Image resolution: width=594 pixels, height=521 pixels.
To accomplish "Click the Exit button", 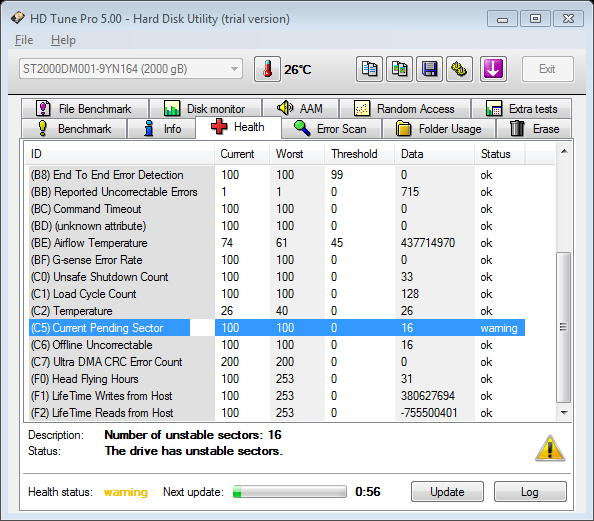I will pos(547,69).
